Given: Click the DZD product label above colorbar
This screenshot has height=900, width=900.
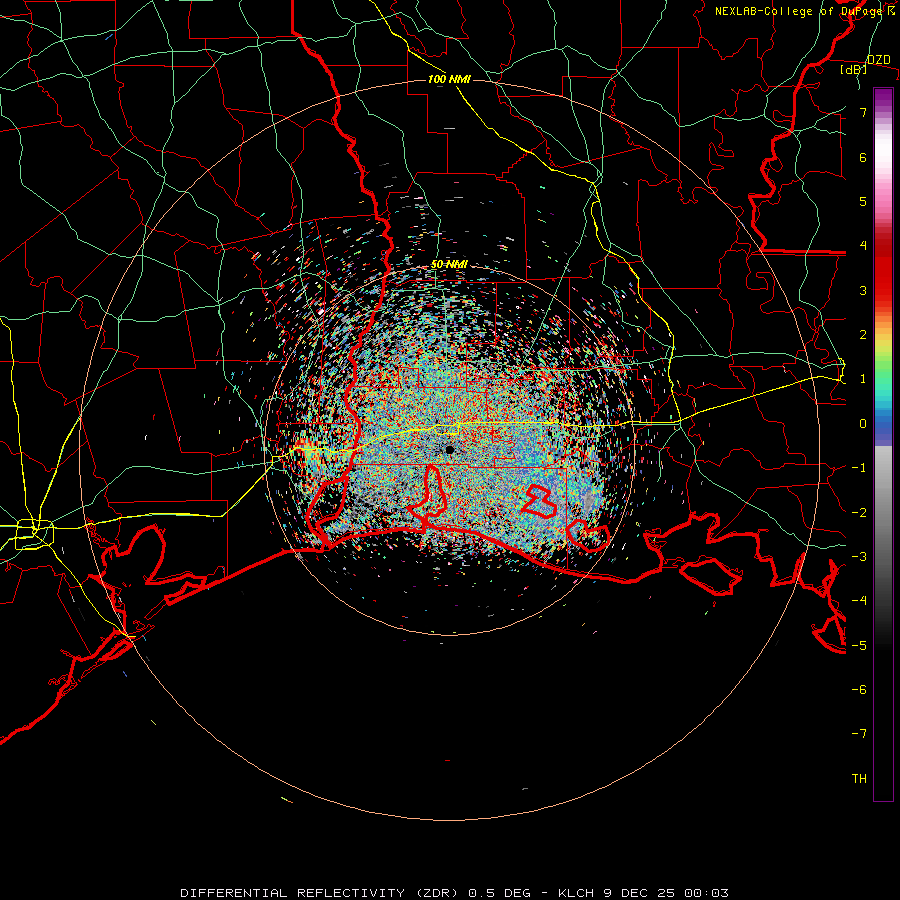Looking at the screenshot, I should tap(878, 60).
